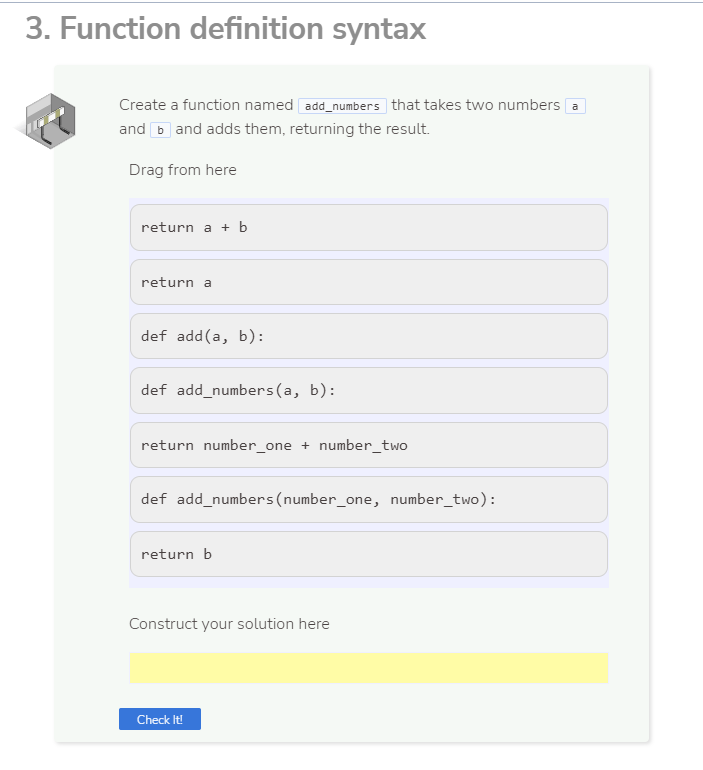
Task: Click the 'that takes two numbers' text
Action: [476, 105]
